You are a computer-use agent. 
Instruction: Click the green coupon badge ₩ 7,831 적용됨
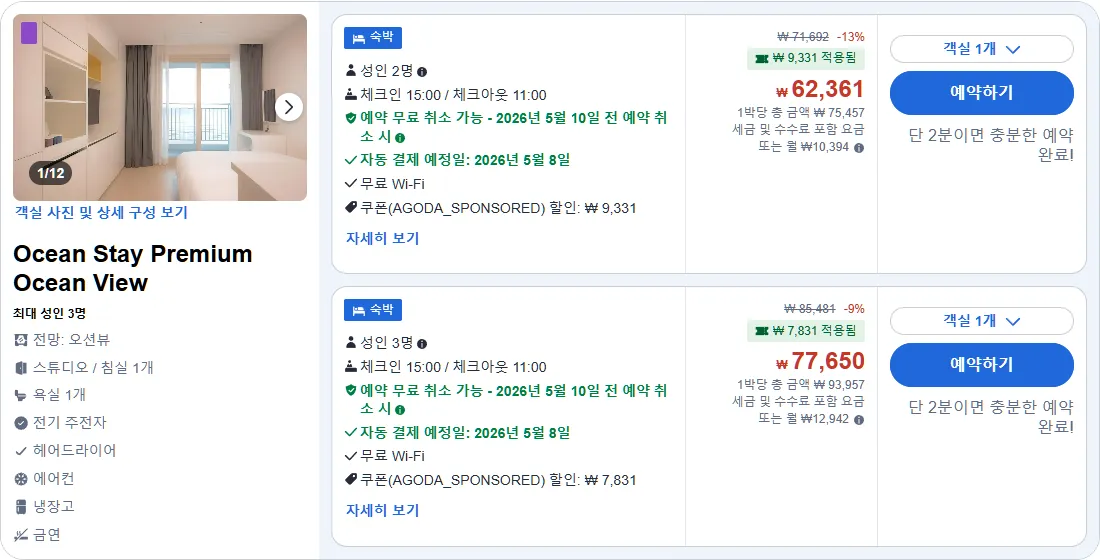pos(805,331)
